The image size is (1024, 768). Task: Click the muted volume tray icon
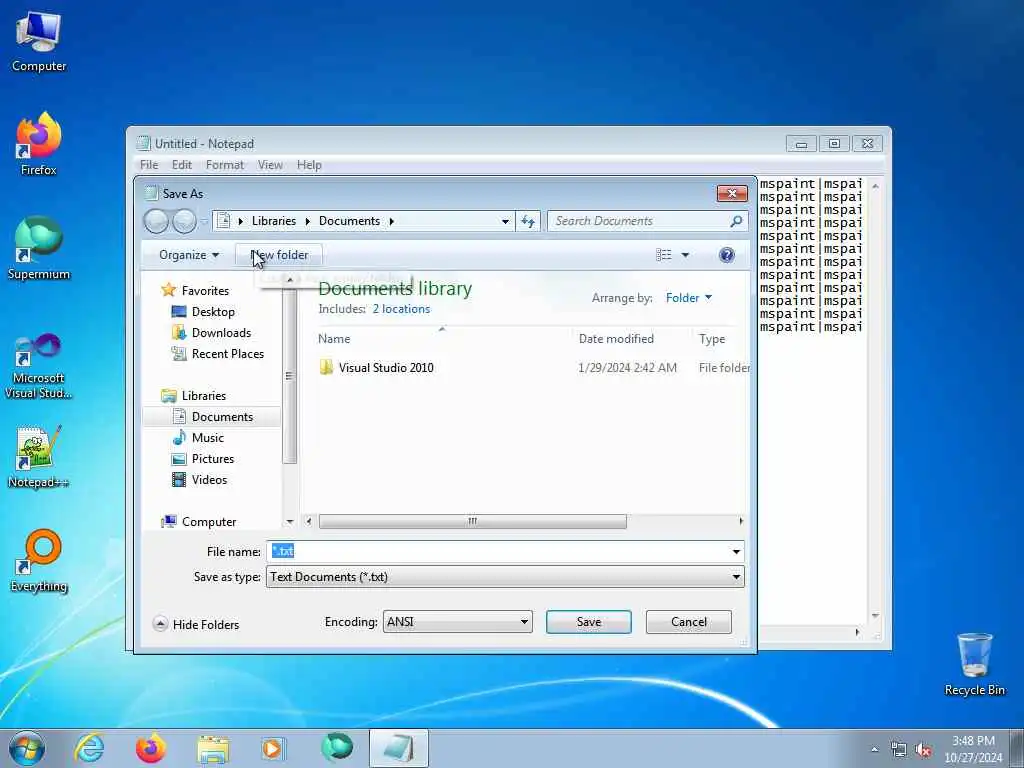pyautogui.click(x=923, y=750)
